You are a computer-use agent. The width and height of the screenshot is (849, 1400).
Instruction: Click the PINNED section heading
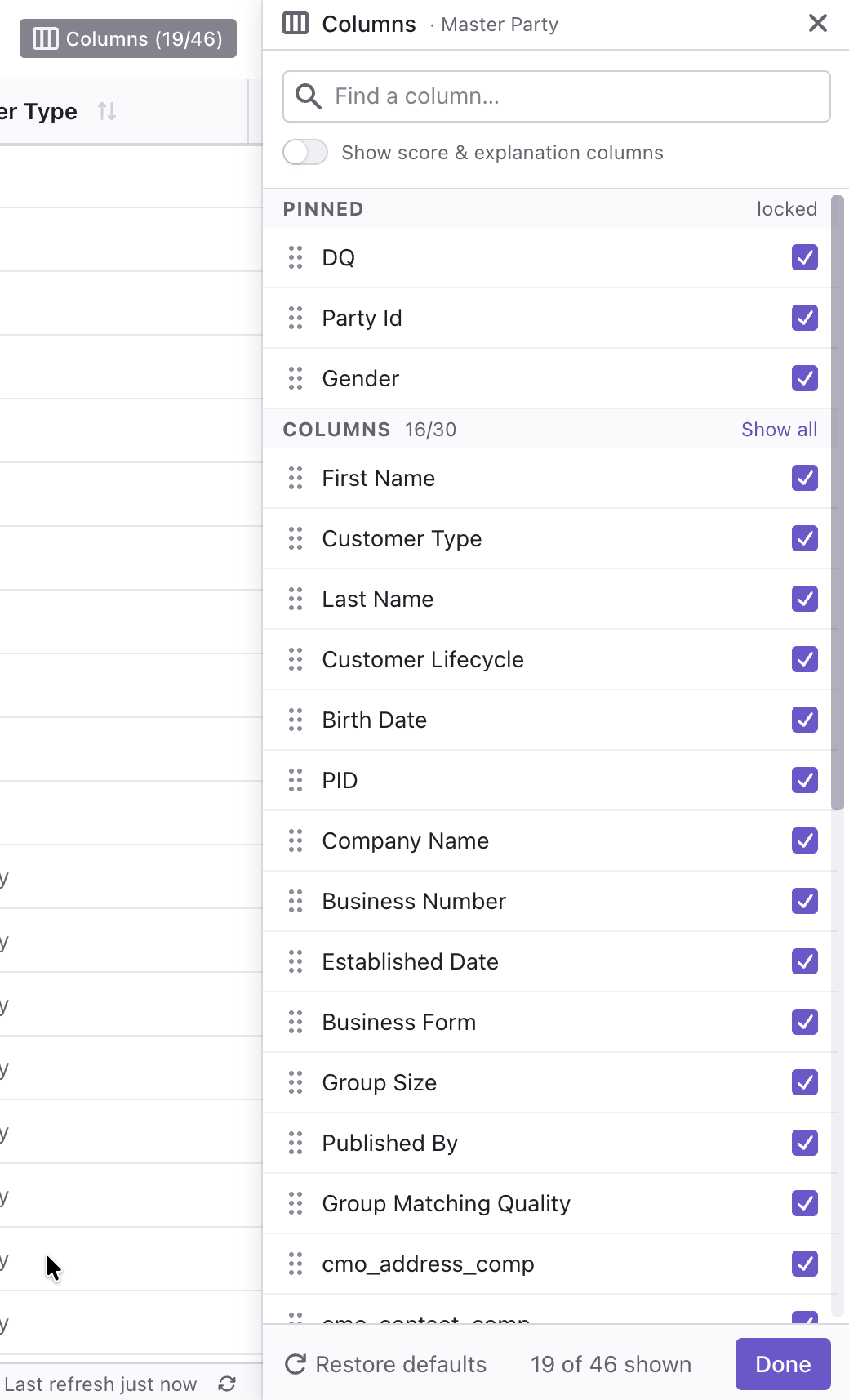pos(323,209)
